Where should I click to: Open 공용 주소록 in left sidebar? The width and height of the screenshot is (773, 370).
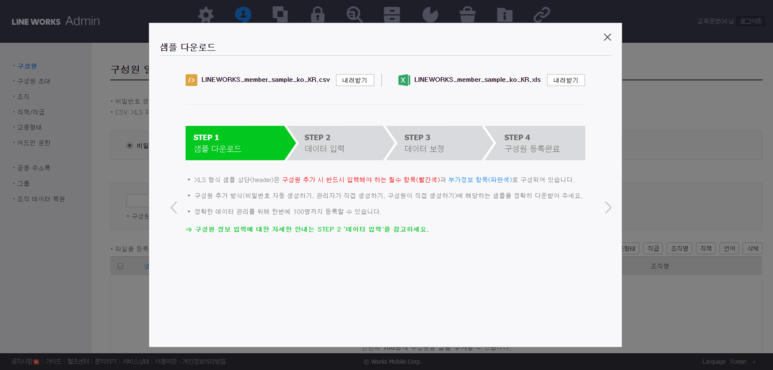pyautogui.click(x=34, y=168)
